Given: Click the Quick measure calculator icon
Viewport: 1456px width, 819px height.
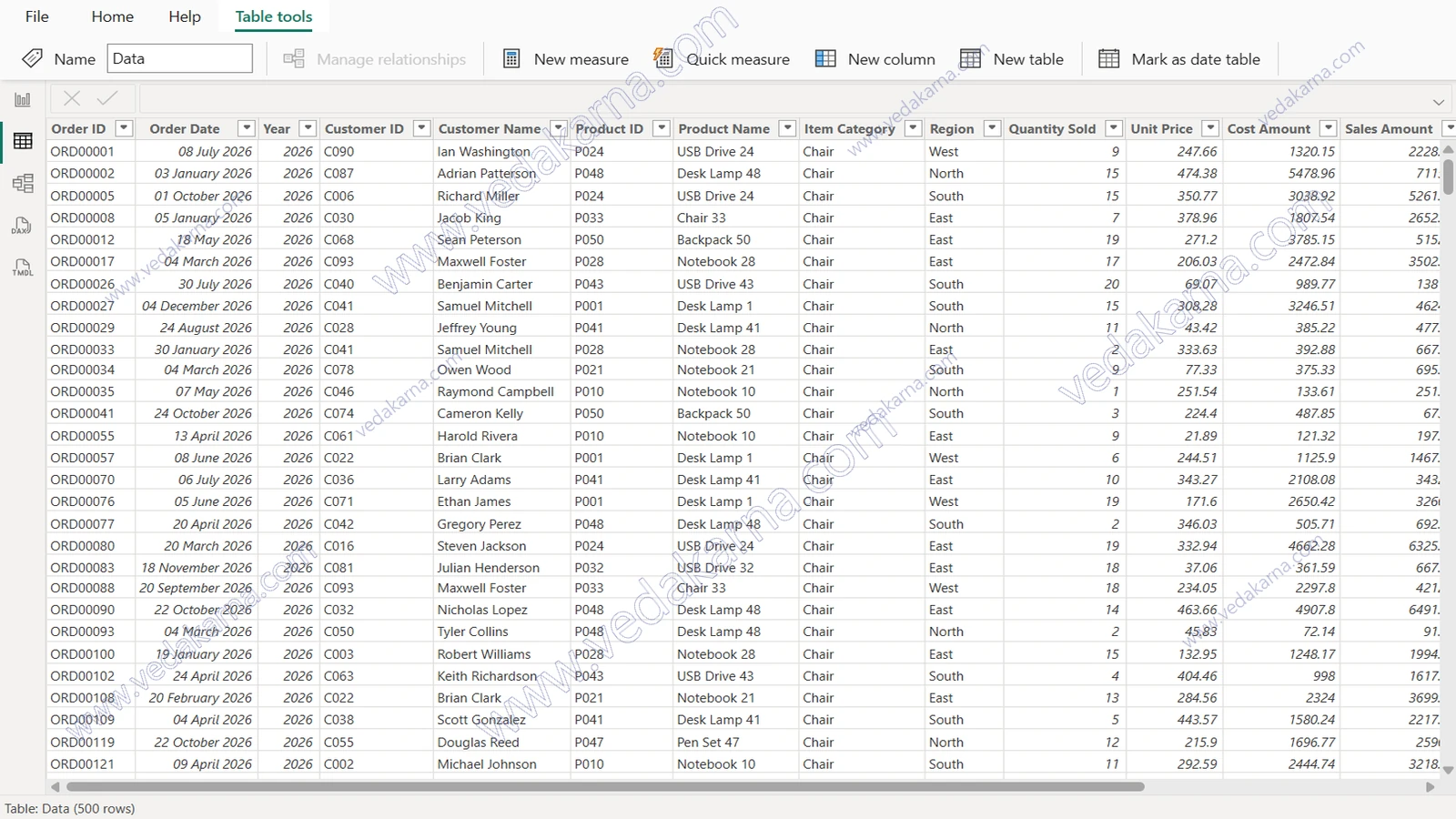Looking at the screenshot, I should 663,59.
